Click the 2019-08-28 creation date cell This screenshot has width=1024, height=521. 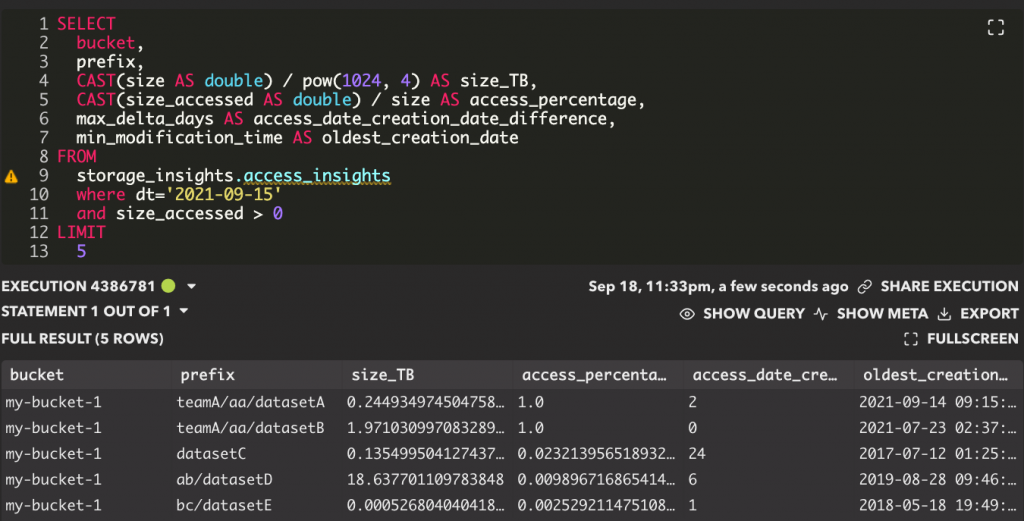coord(938,479)
